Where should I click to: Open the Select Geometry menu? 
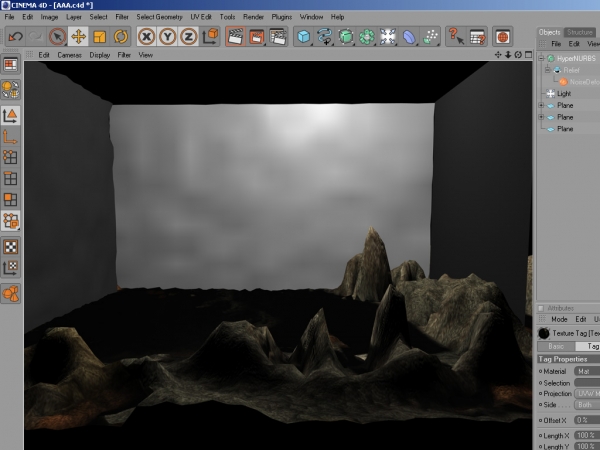point(159,17)
